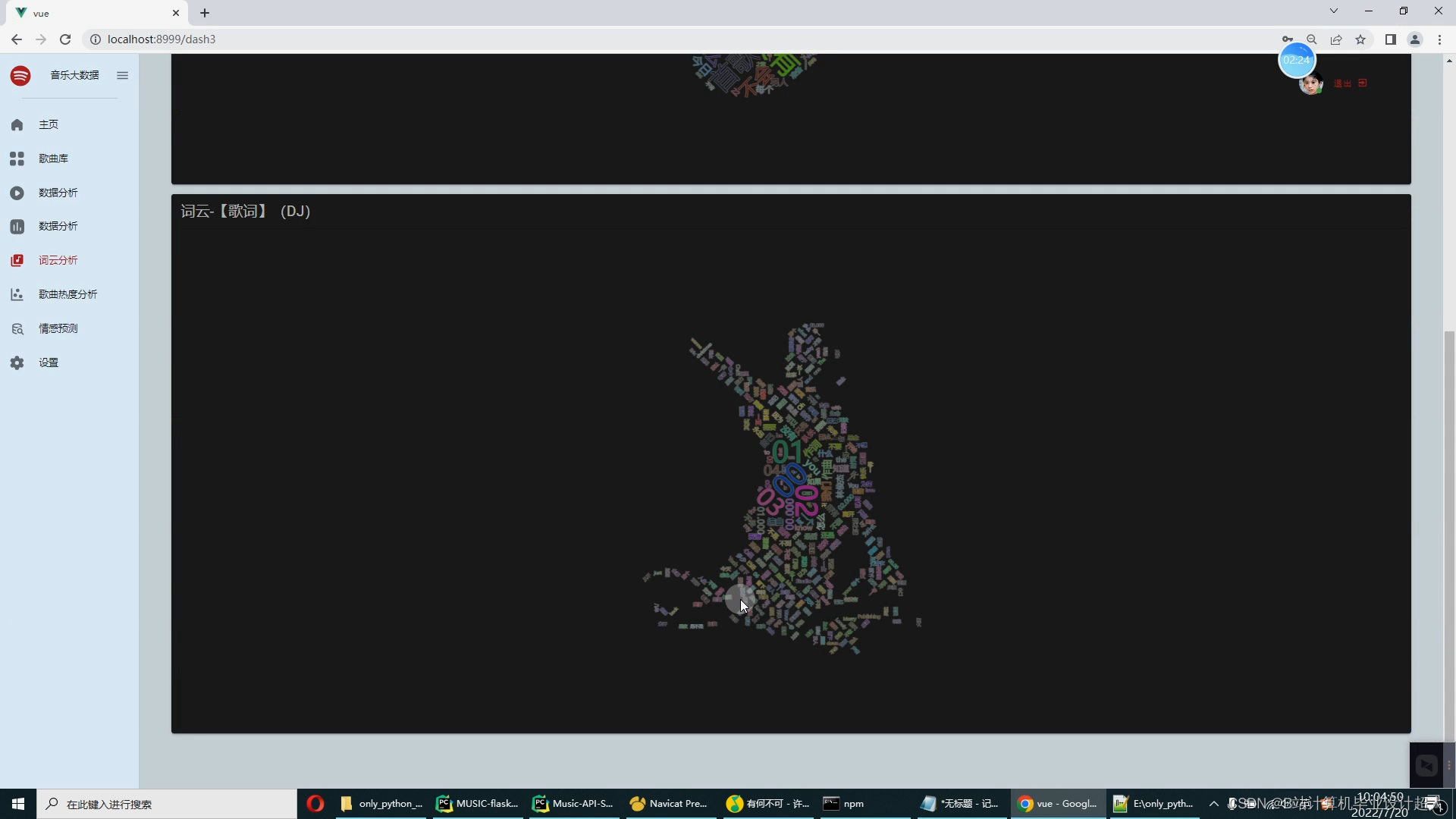The width and height of the screenshot is (1456, 819).
Task: Click the 情感预测 search icon
Action: click(17, 328)
